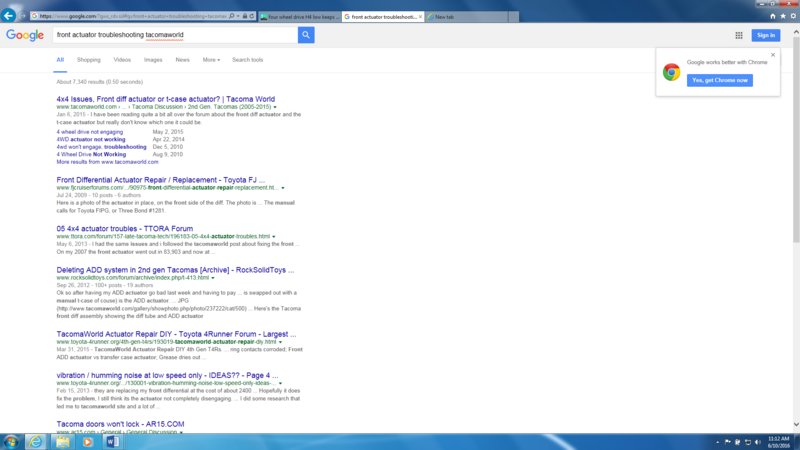800x450 pixels.
Task: Expand the tacomaworld-actuator-repair URL dropdown arrow
Action: pos(280,342)
